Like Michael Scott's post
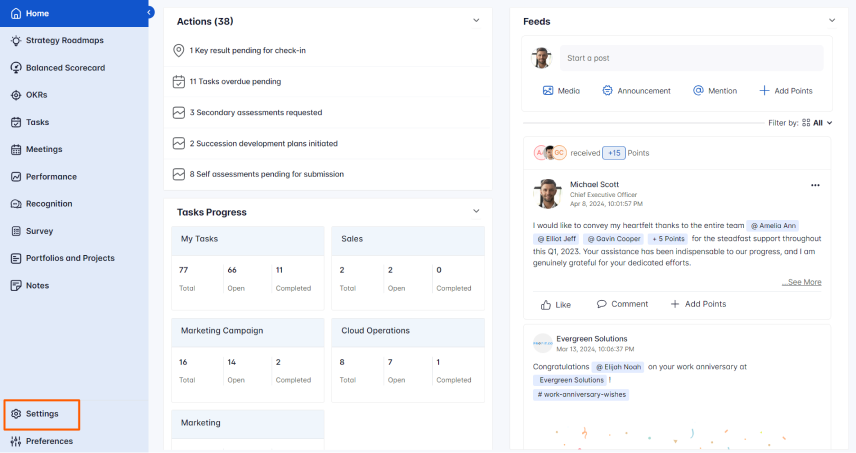Viewport: 856px width, 453px height. (556, 305)
